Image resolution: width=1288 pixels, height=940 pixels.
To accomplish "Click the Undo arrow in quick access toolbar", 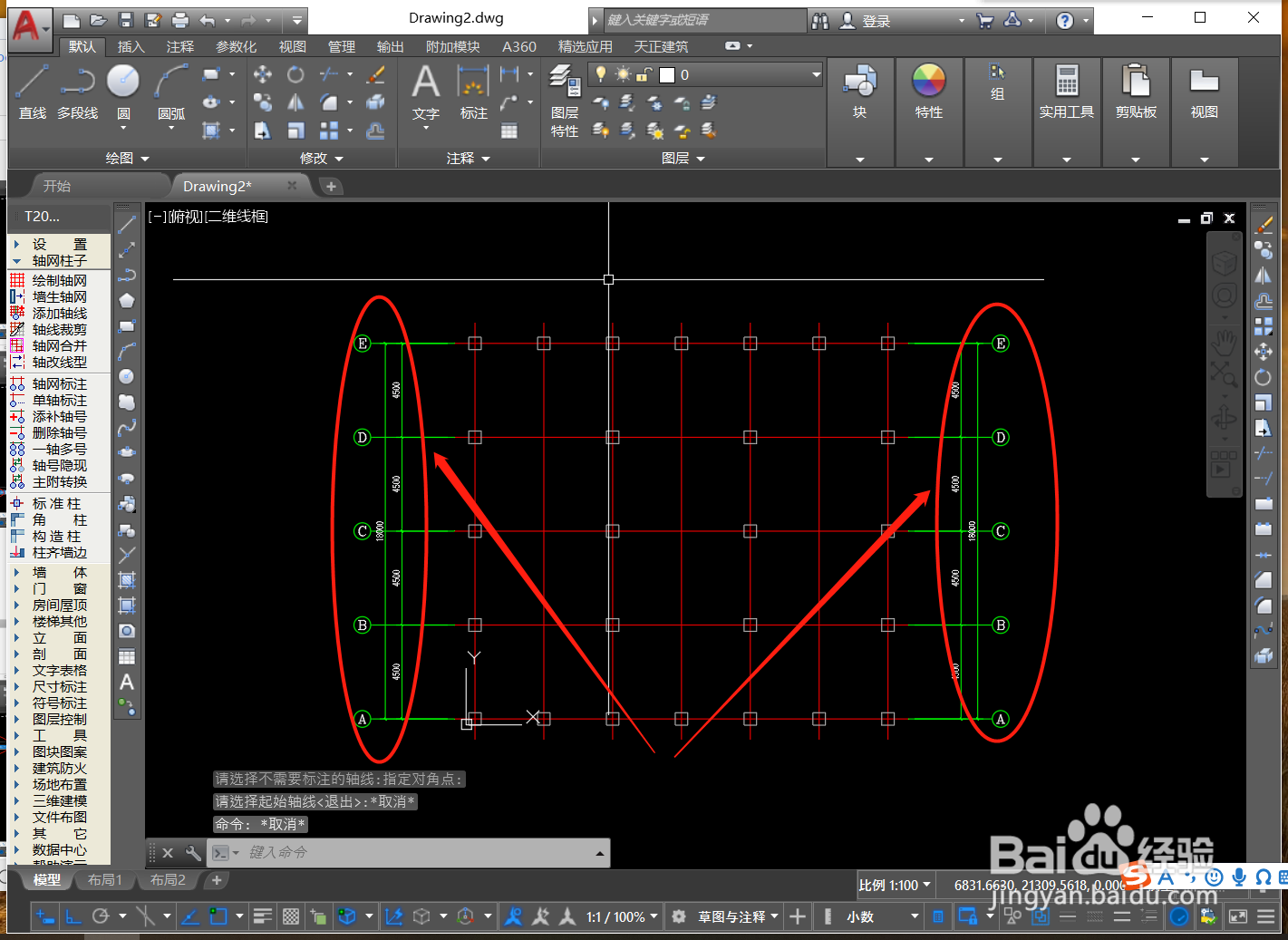I will [x=208, y=20].
